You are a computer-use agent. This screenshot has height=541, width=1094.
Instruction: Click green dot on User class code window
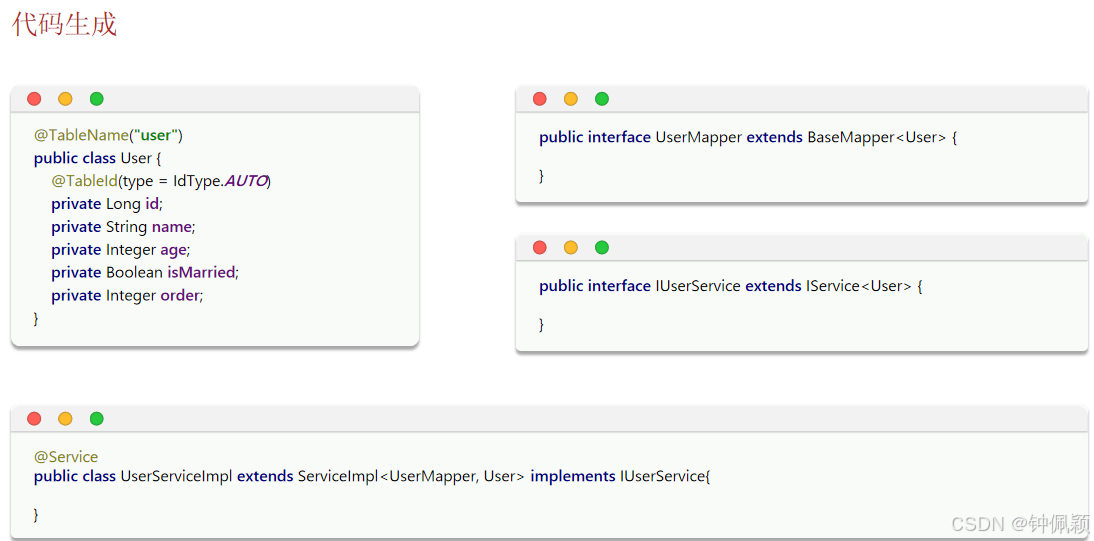click(97, 99)
